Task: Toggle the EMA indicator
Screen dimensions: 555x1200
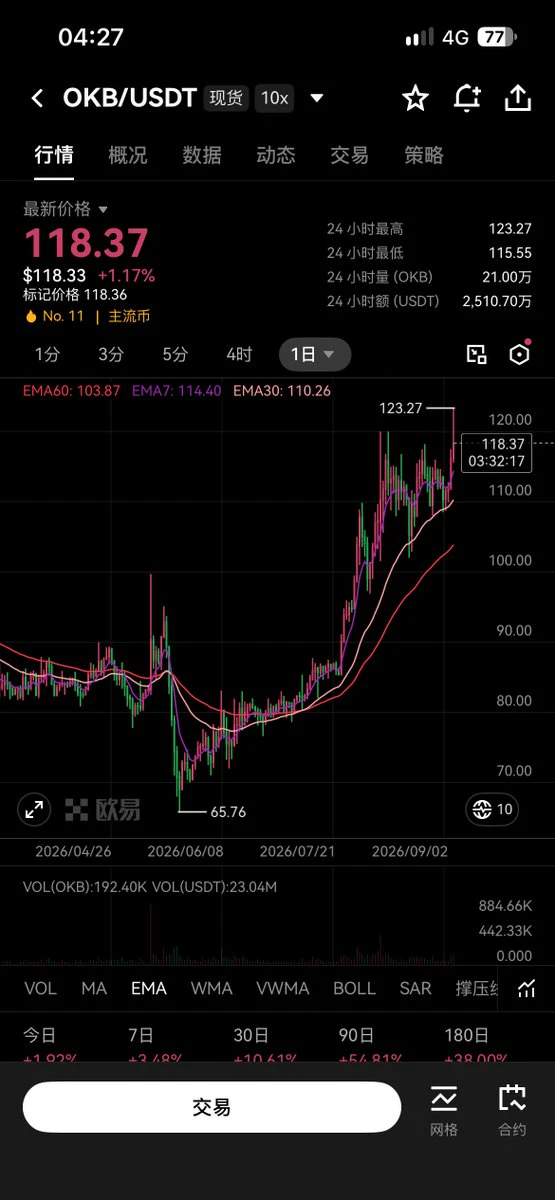Action: click(149, 988)
